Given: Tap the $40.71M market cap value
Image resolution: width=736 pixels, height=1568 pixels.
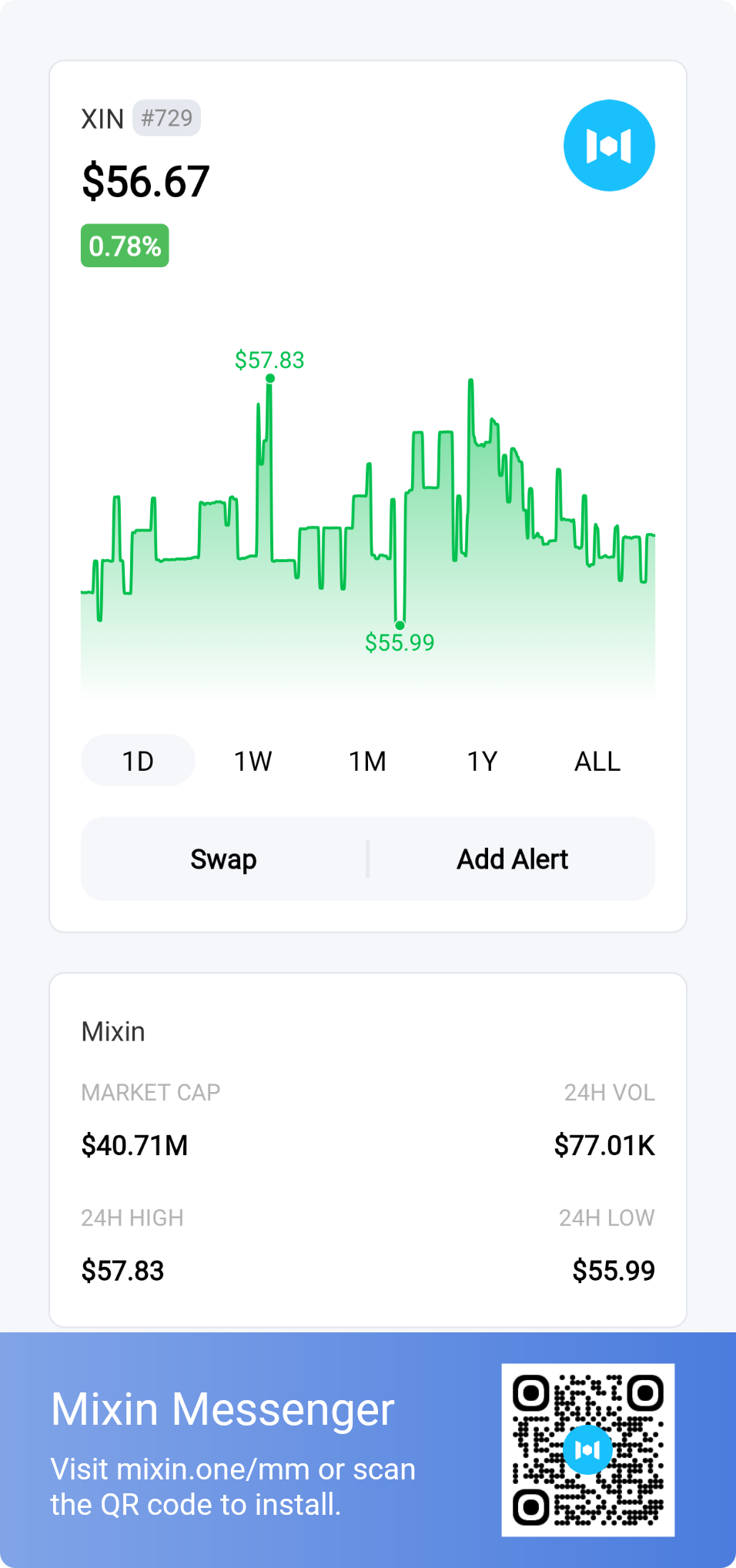Looking at the screenshot, I should tap(135, 1145).
